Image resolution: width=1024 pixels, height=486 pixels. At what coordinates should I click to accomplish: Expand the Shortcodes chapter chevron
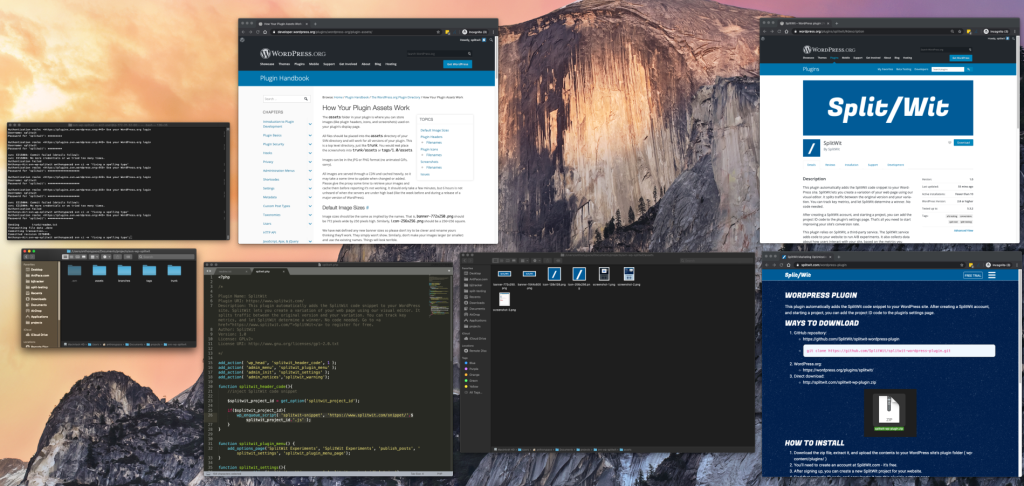pos(310,179)
